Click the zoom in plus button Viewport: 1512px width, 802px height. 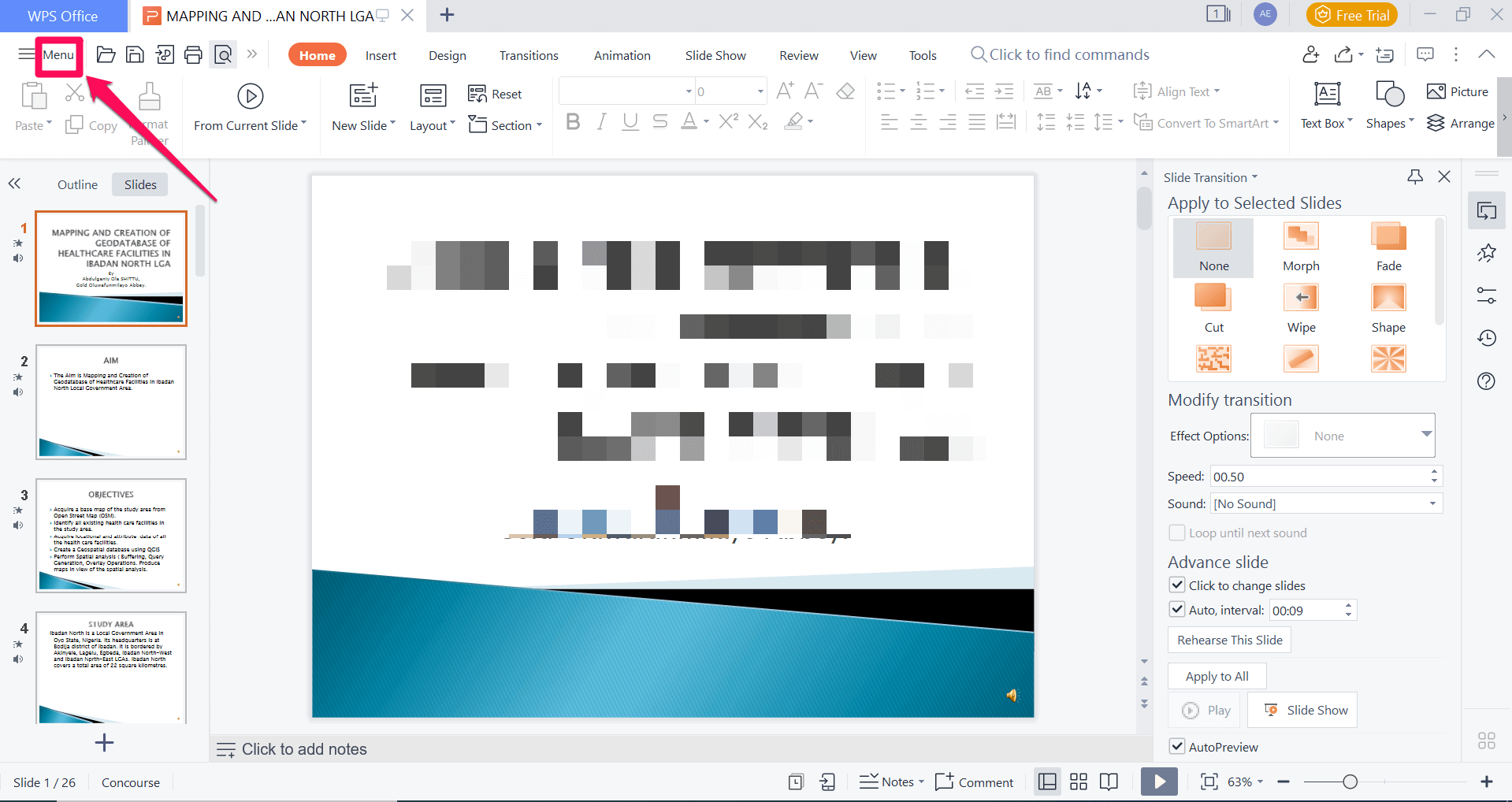[x=1486, y=782]
